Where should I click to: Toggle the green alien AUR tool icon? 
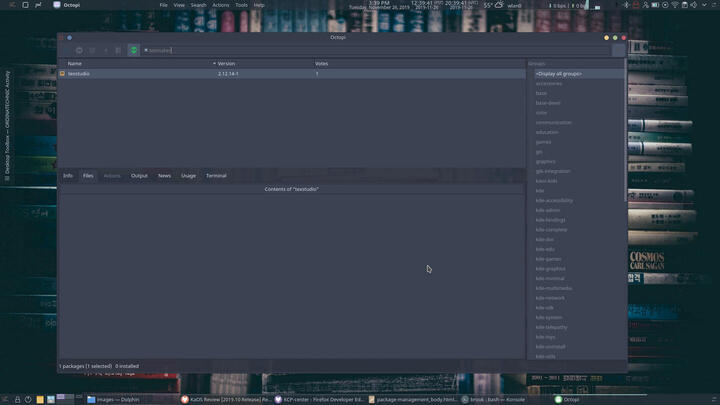(133, 50)
